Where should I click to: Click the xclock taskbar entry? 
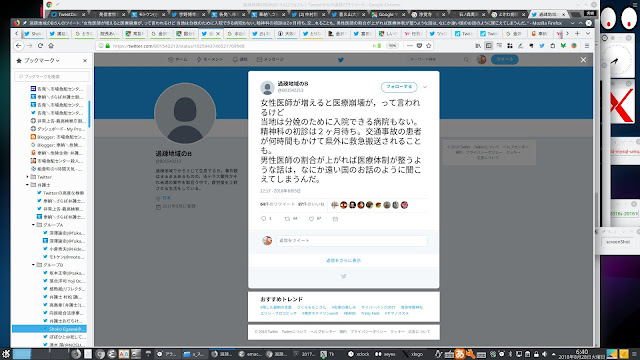359,354
